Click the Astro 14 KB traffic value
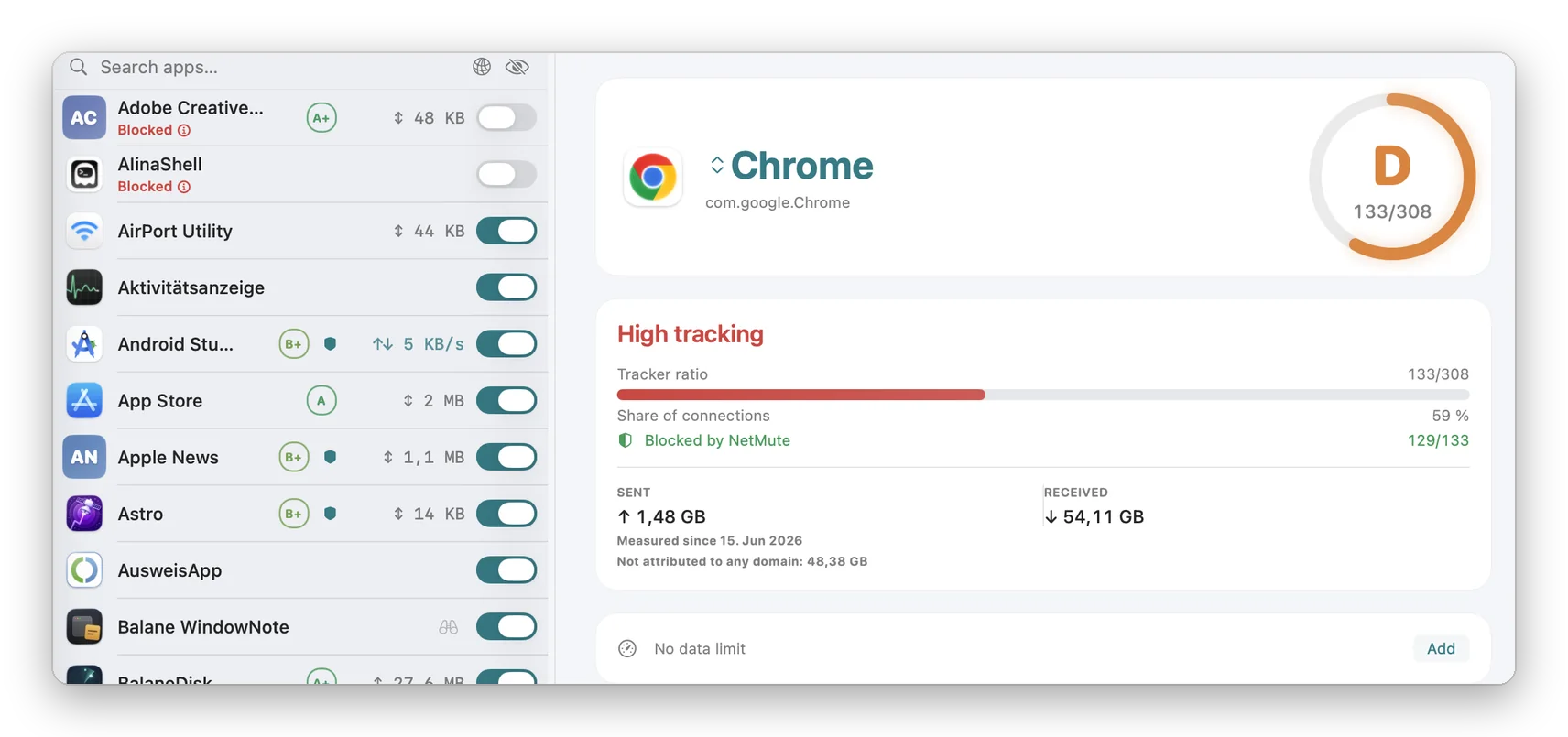Viewport: 1568px width, 737px height. pos(429,514)
